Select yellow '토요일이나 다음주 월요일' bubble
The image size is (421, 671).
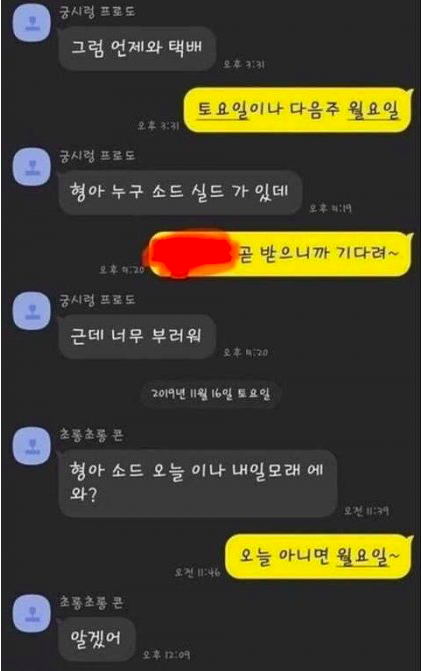pos(298,110)
